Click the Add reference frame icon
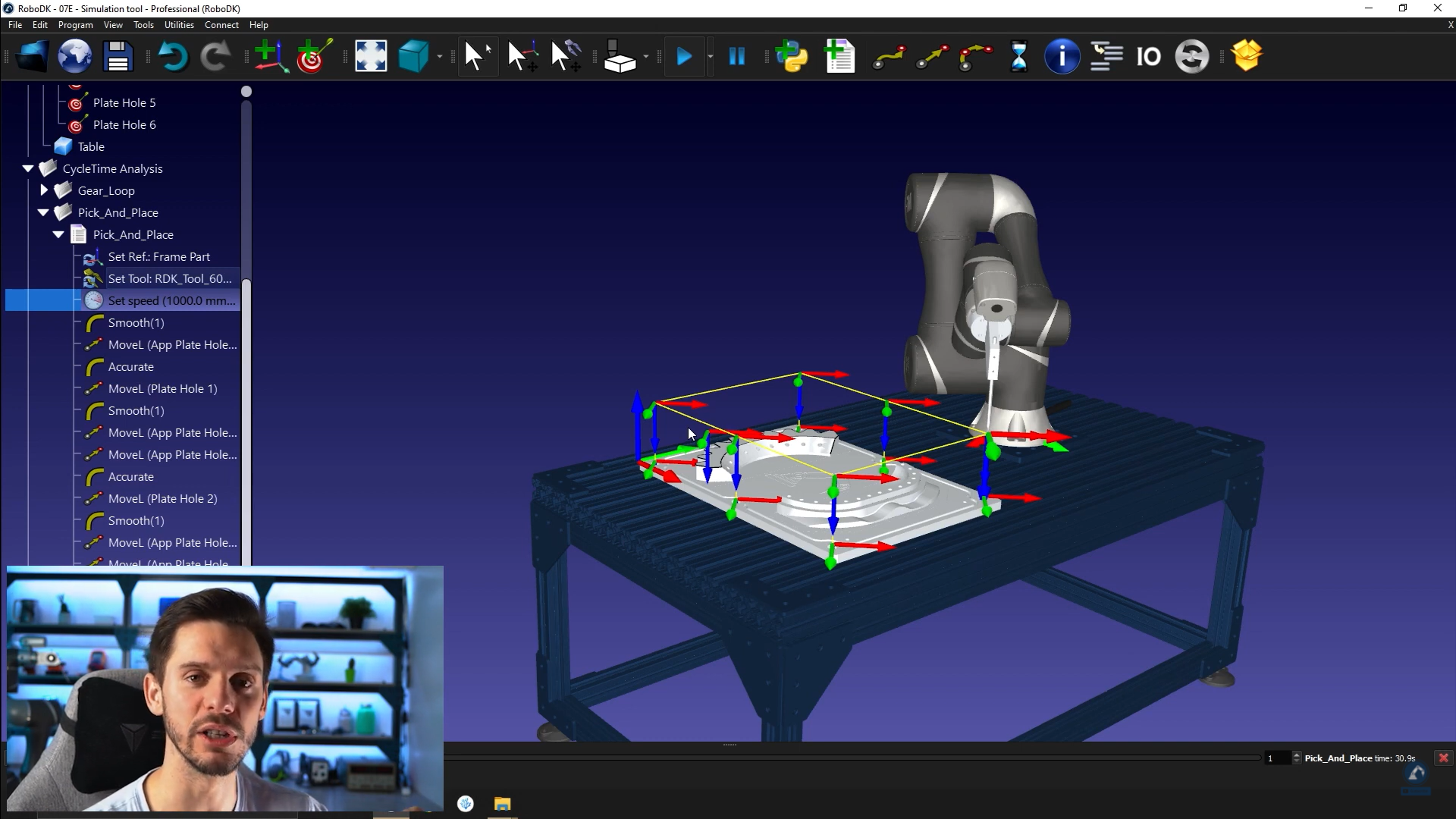The width and height of the screenshot is (1456, 819). pyautogui.click(x=270, y=57)
